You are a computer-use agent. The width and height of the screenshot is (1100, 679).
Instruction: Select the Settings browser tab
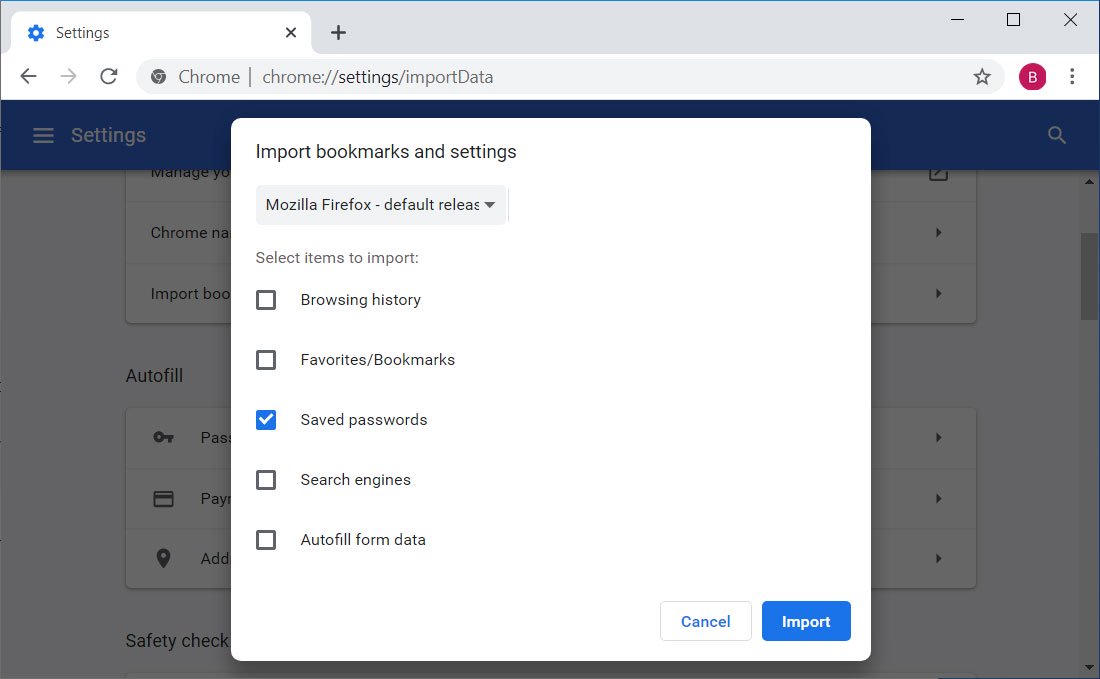click(x=150, y=33)
